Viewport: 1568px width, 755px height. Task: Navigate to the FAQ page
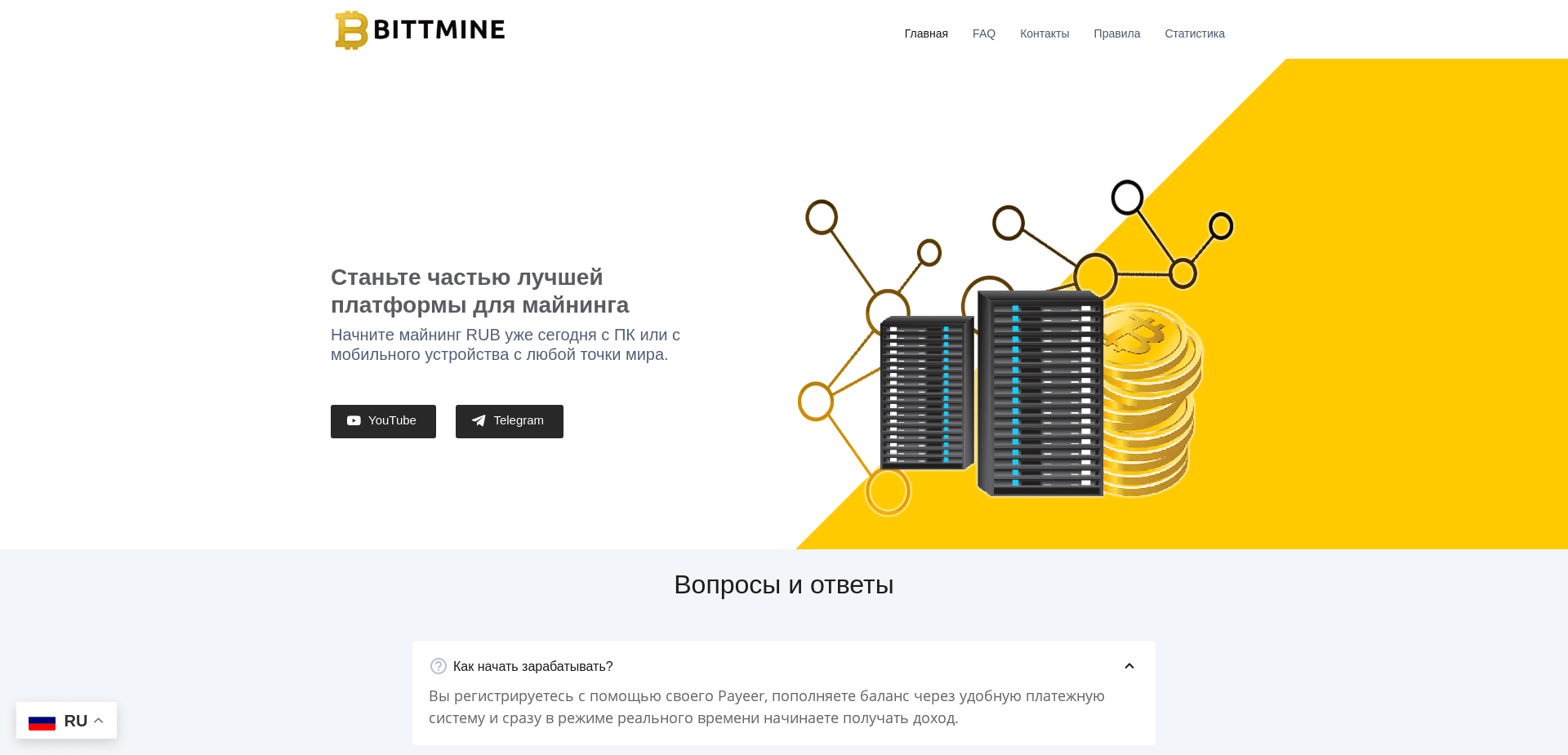click(x=983, y=33)
